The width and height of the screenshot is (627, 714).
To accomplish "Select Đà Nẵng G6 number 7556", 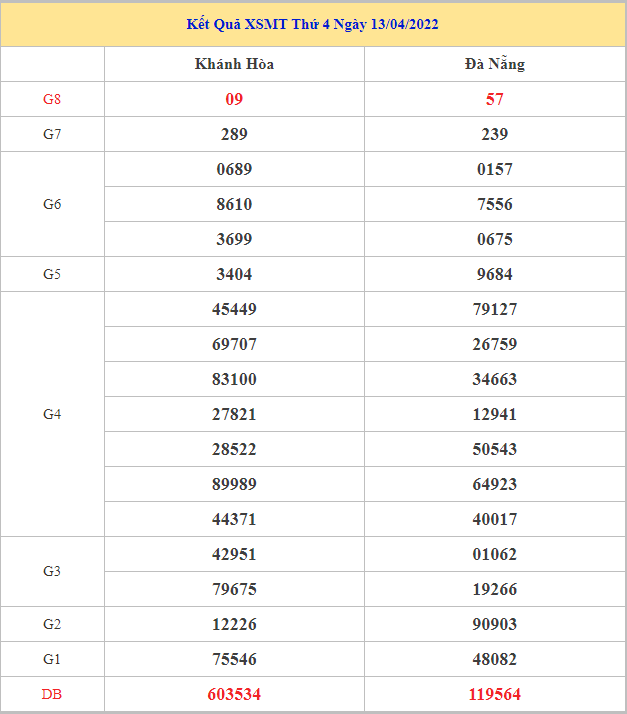I will coord(494,204).
